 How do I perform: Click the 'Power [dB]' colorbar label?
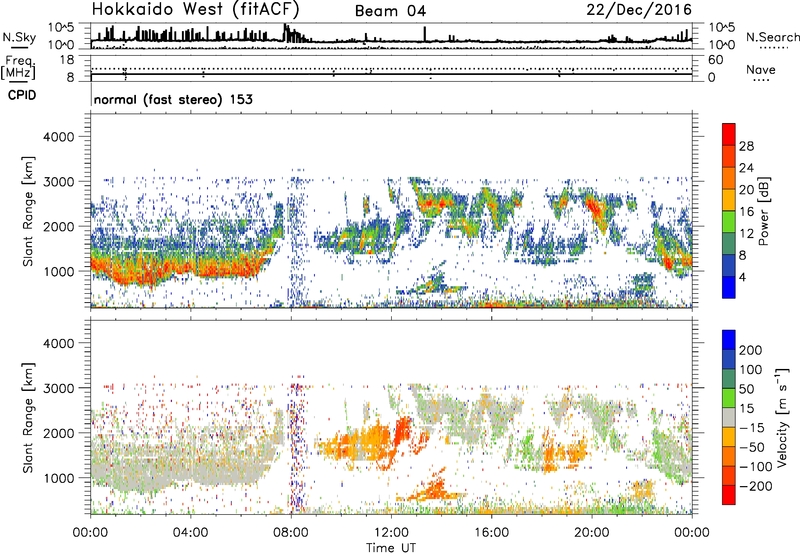763,211
